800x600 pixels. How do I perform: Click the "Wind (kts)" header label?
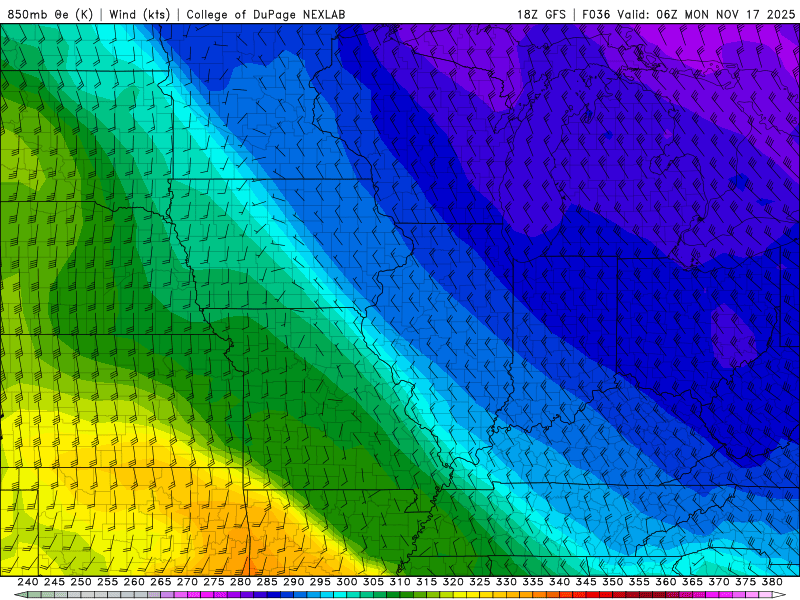click(139, 14)
